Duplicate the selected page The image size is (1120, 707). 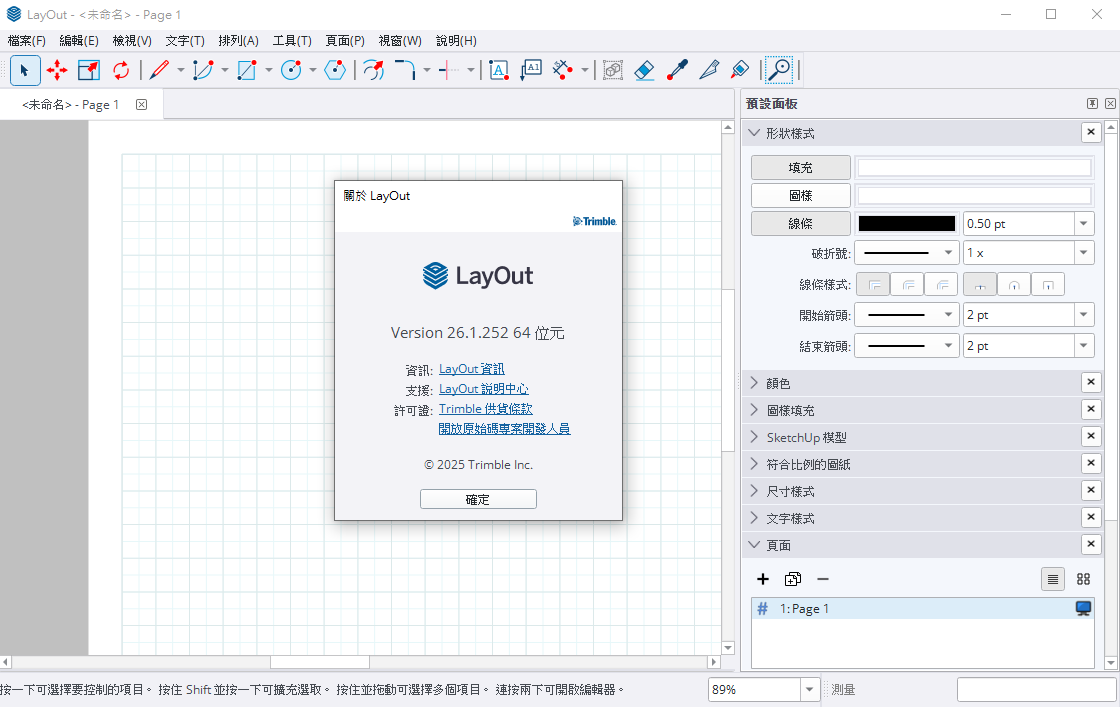click(793, 579)
